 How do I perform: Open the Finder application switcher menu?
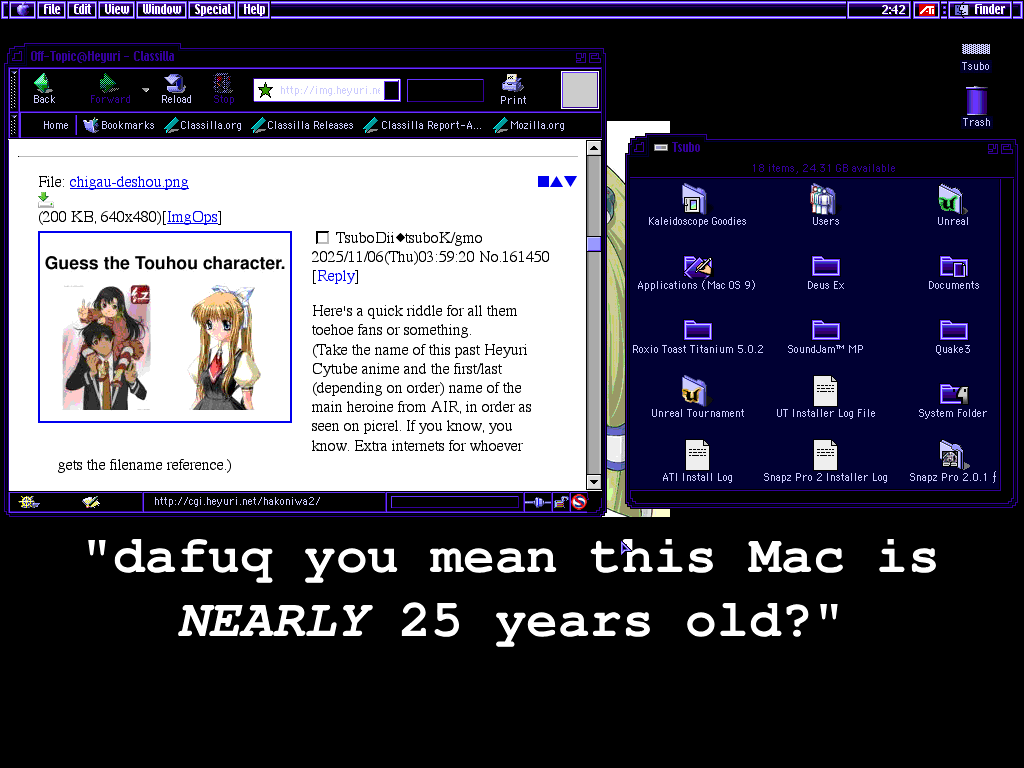980,9
